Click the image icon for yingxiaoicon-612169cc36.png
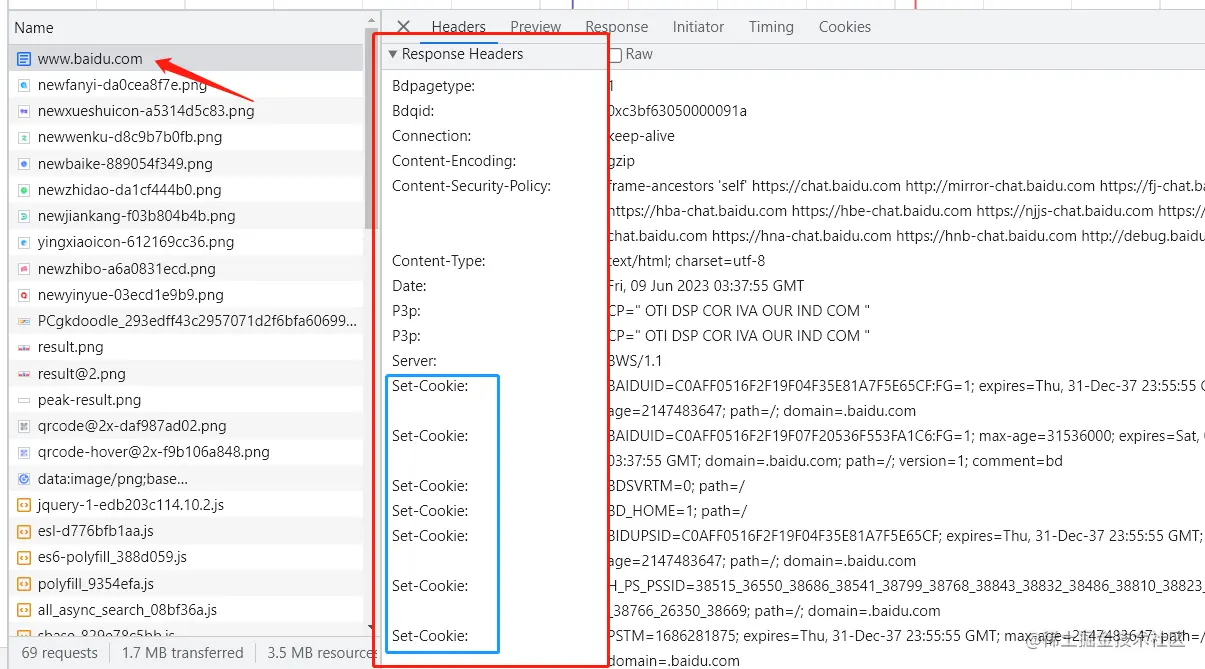1205x669 pixels. click(x=24, y=242)
